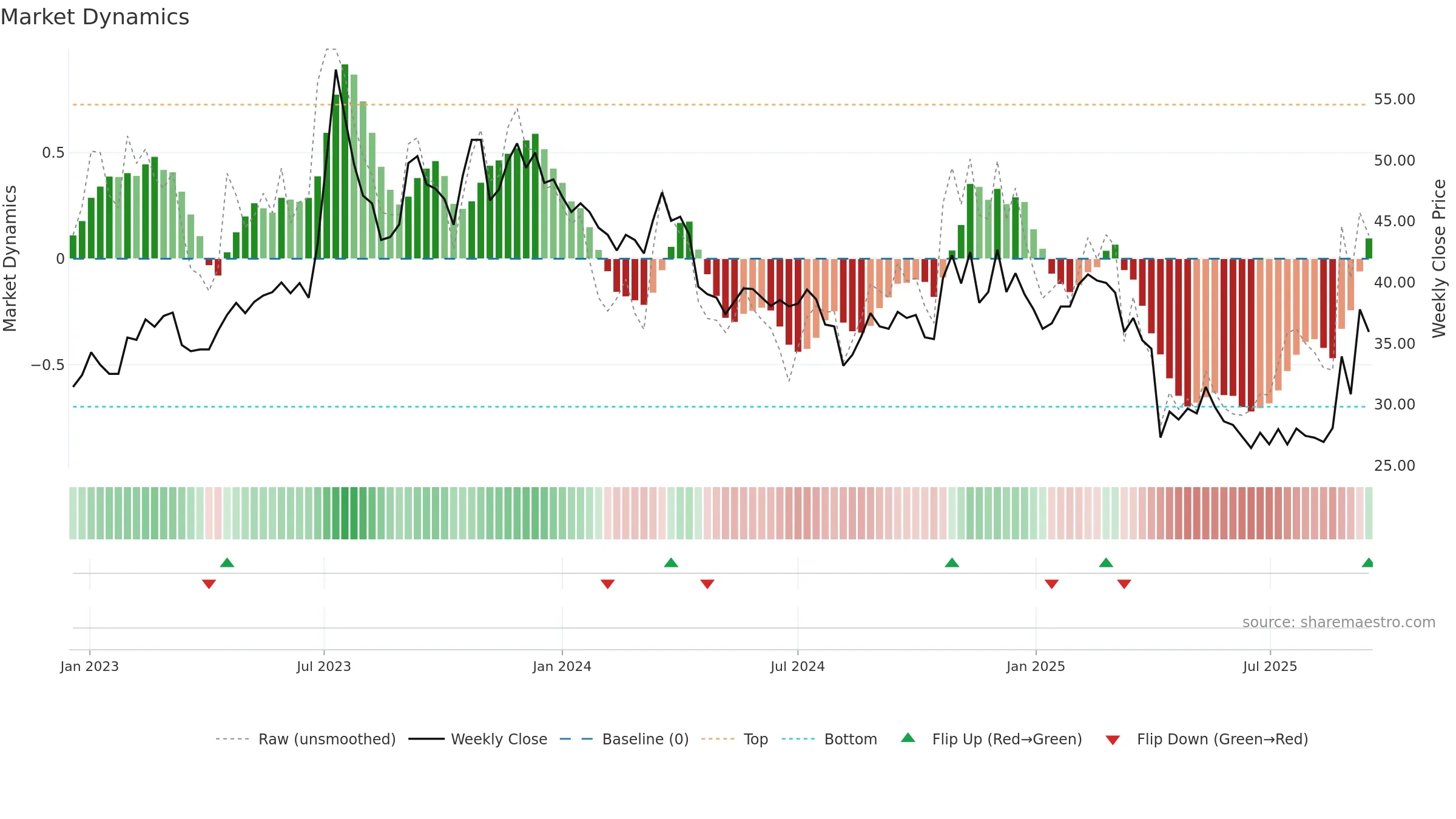Click the final green bar at chart's right end
The height and width of the screenshot is (819, 1456).
tap(1369, 249)
